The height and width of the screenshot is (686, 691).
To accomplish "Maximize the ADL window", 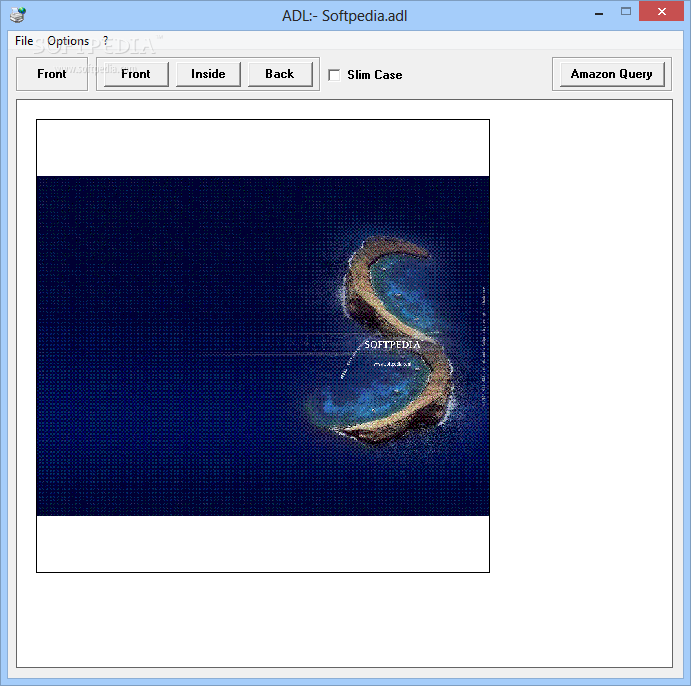I will [626, 12].
